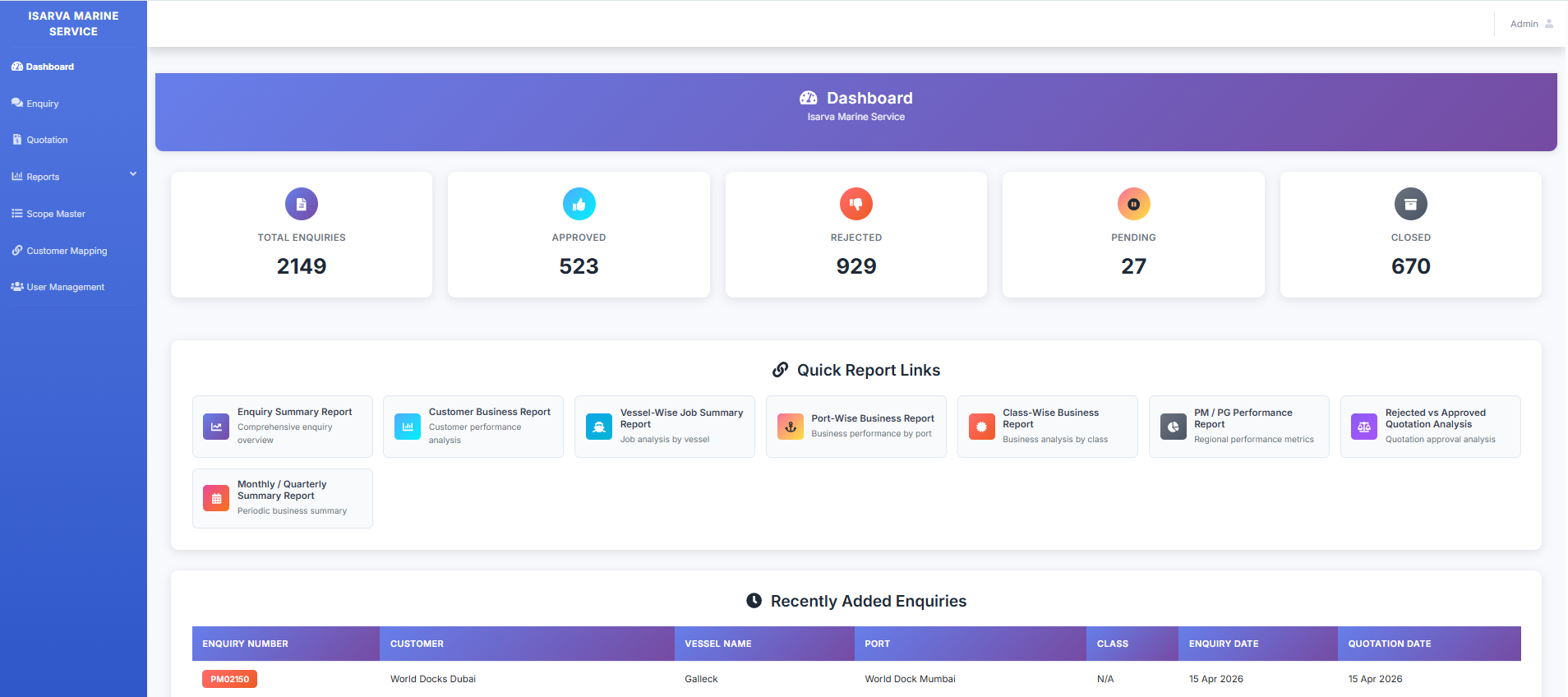1568x697 pixels.
Task: Click the Enquiry Date column header
Action: pyautogui.click(x=1224, y=644)
